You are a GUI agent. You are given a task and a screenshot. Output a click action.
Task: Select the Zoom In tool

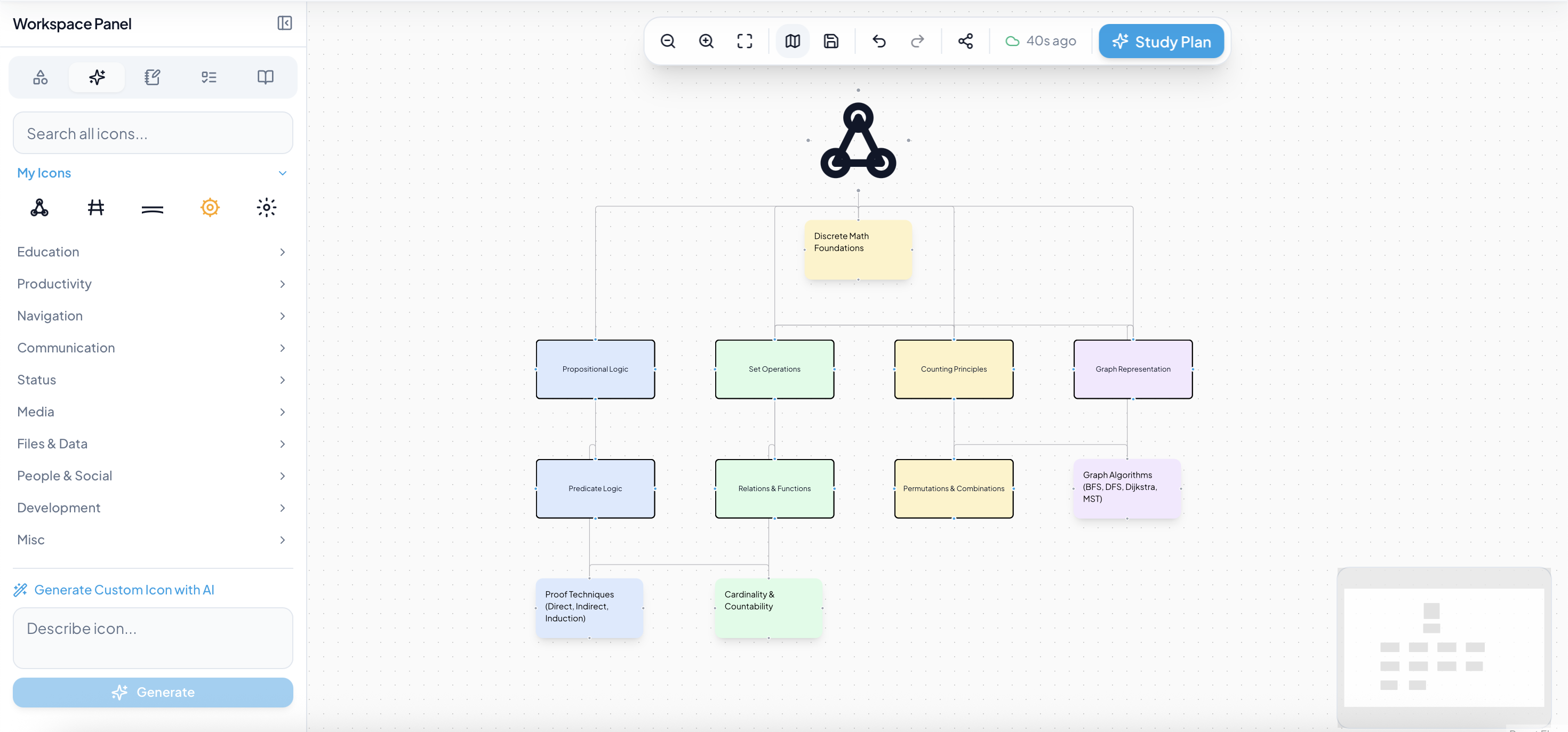pos(706,41)
